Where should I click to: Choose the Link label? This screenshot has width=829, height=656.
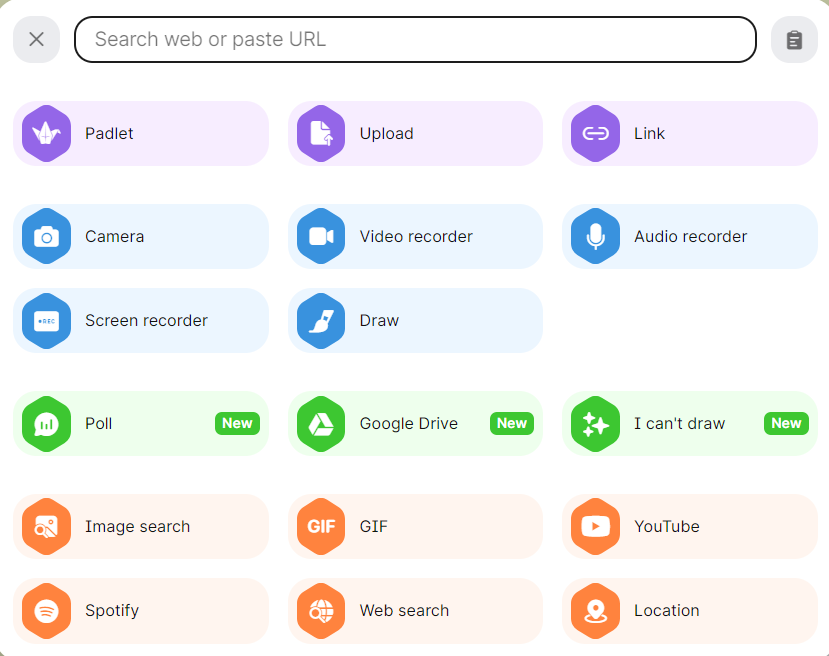click(649, 133)
